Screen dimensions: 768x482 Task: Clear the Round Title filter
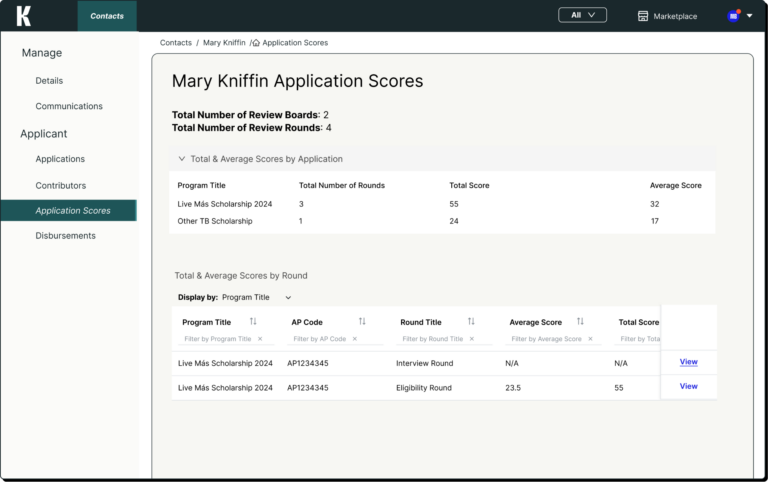tap(472, 339)
